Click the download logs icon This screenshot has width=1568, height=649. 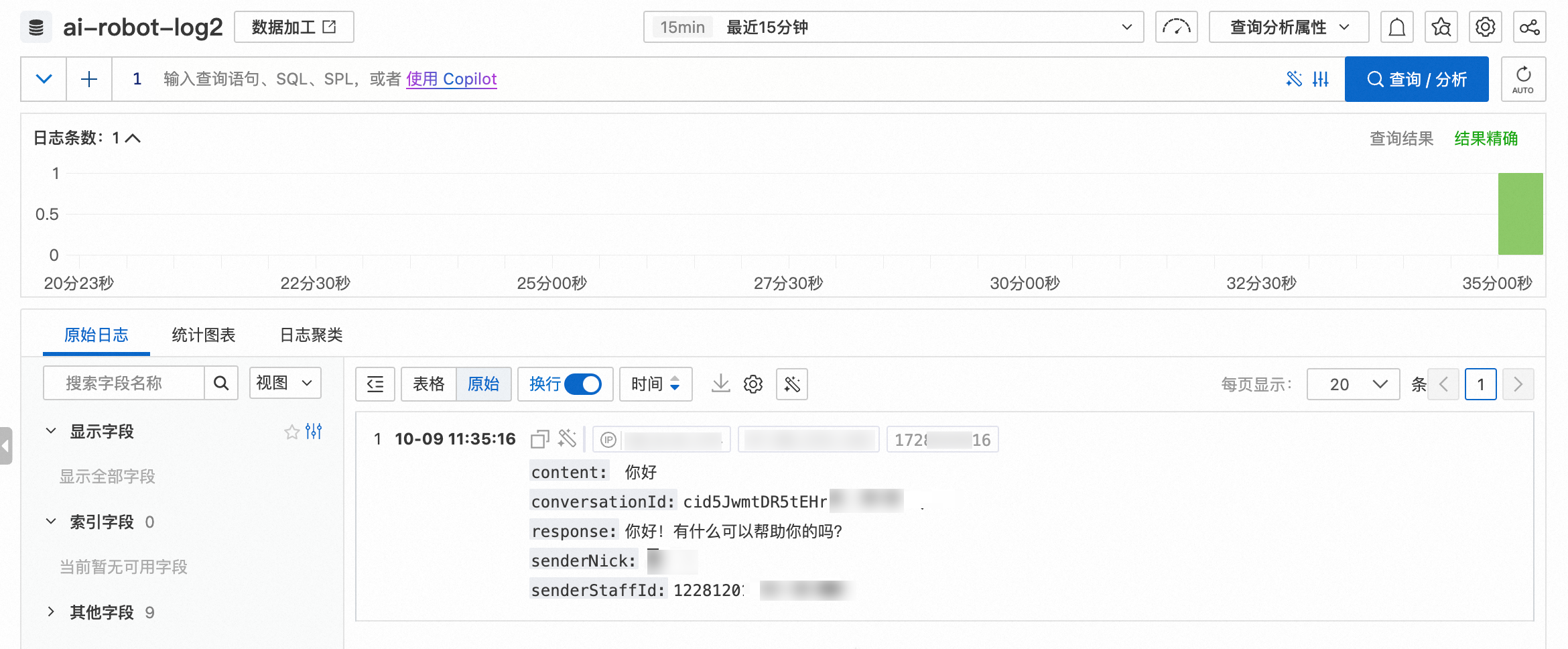721,384
